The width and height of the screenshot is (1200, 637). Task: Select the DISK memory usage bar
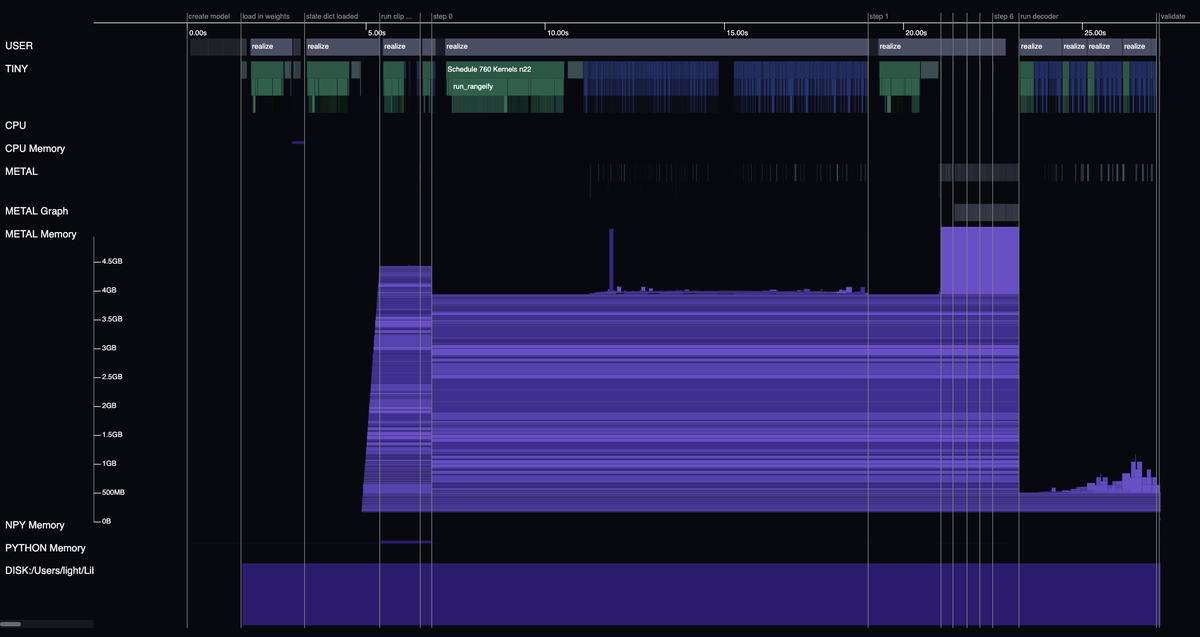(x=701, y=594)
